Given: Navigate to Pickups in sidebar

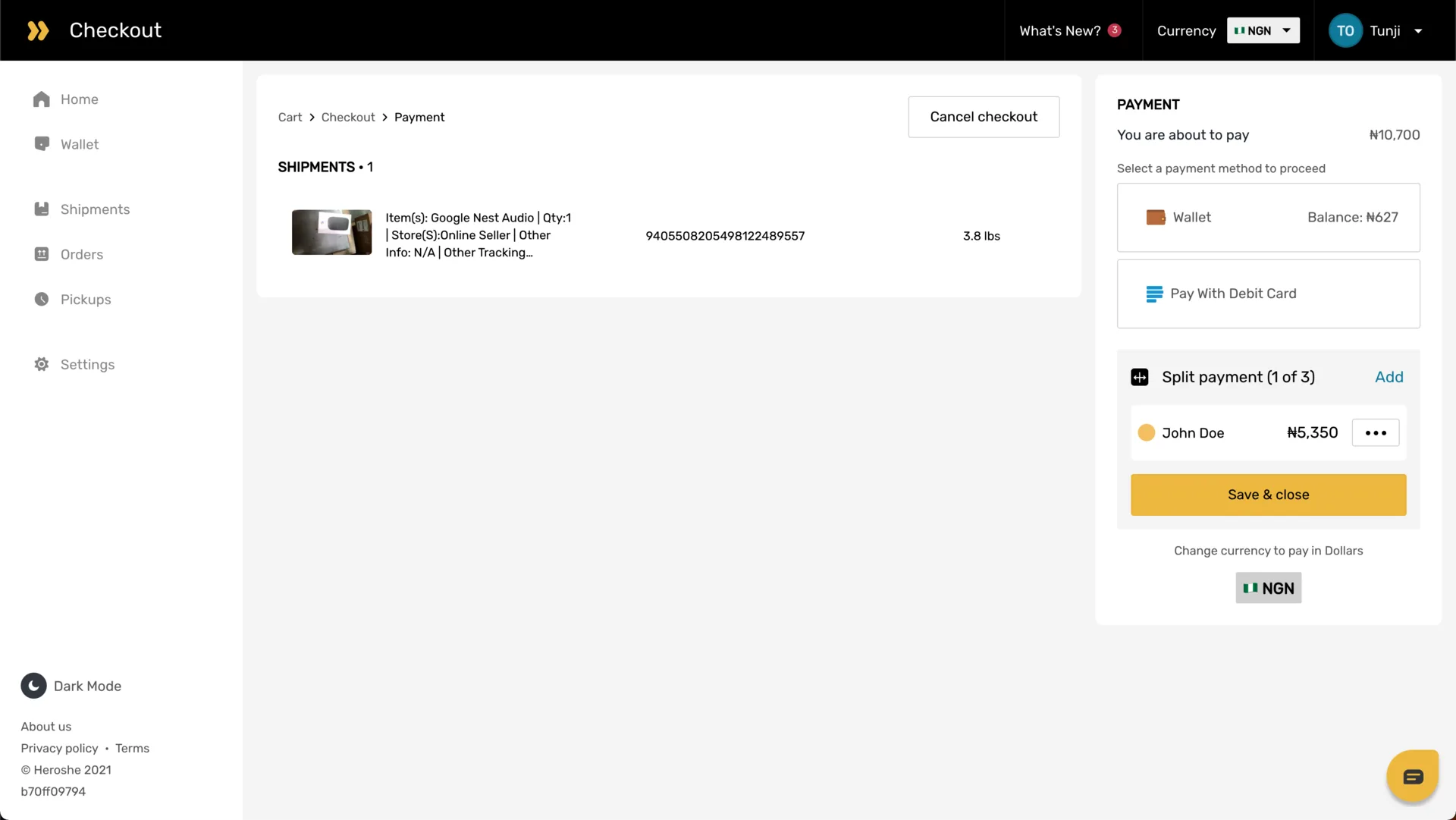Looking at the screenshot, I should (72, 300).
